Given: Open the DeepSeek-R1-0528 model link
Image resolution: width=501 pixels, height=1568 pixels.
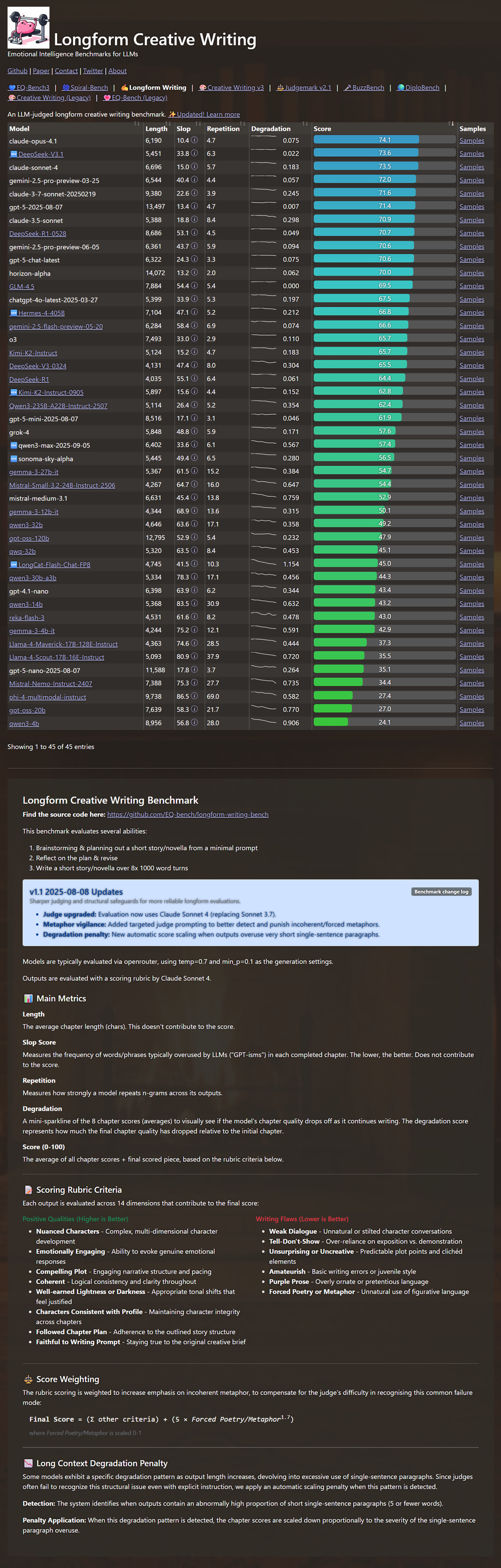Looking at the screenshot, I should click(38, 233).
